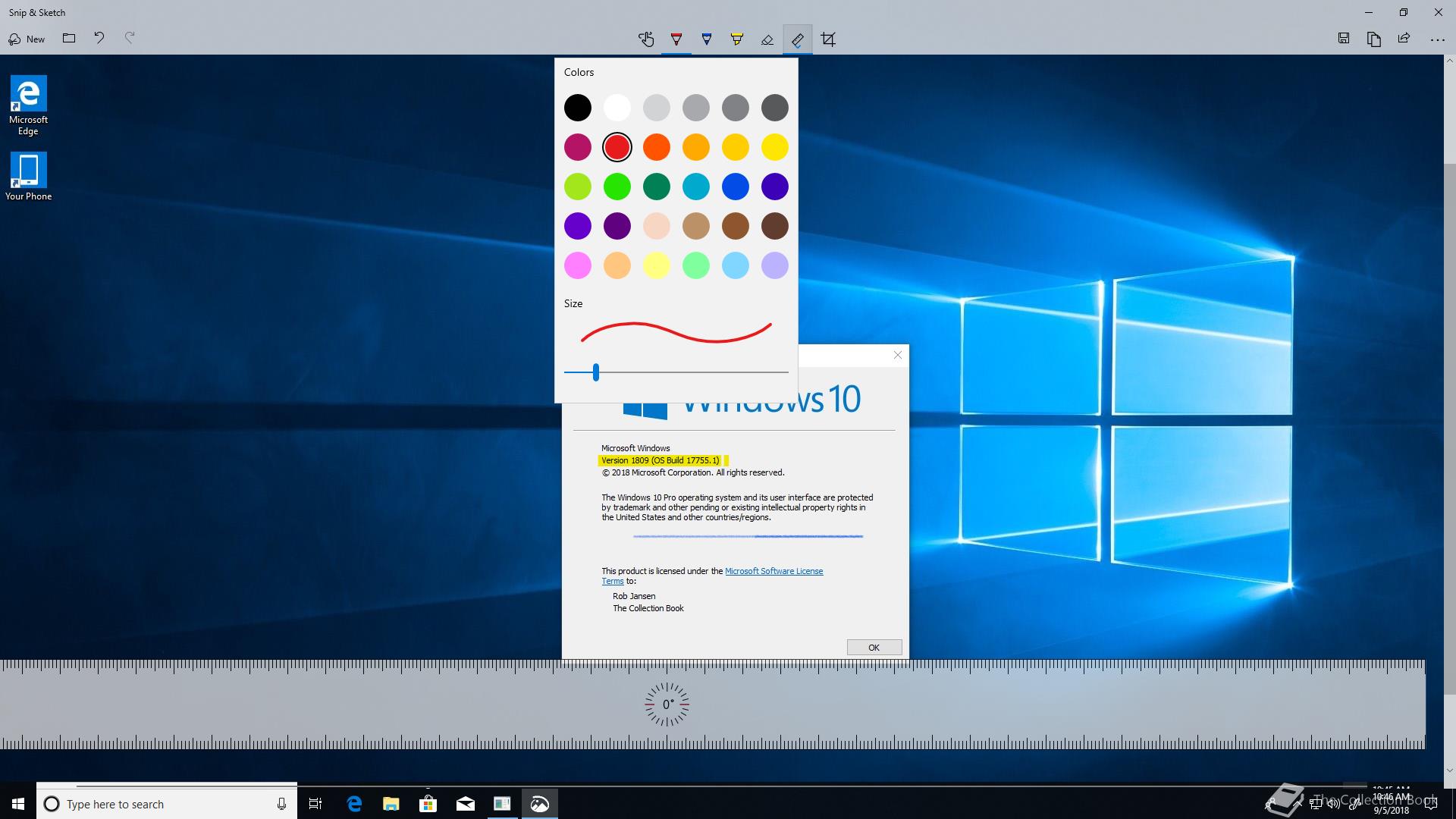Select the crop tool
The width and height of the screenshot is (1456, 819).
coord(828,39)
